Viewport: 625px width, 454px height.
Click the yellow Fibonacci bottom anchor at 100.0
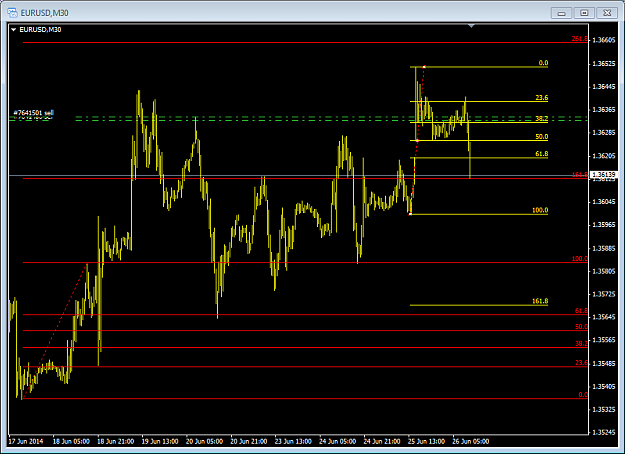410,214
